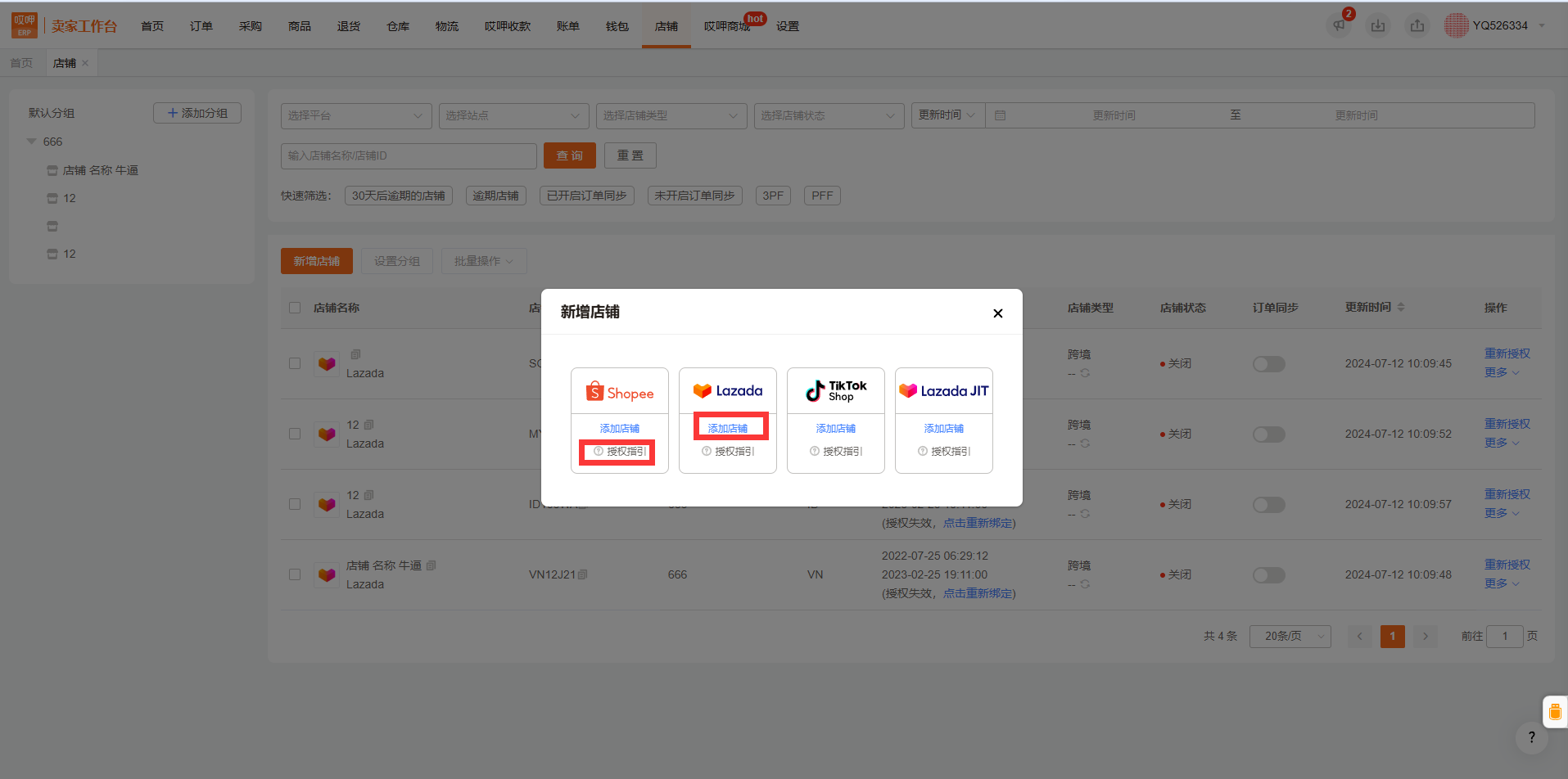
Task: Toggle select-all checkbox in table header
Action: [295, 308]
